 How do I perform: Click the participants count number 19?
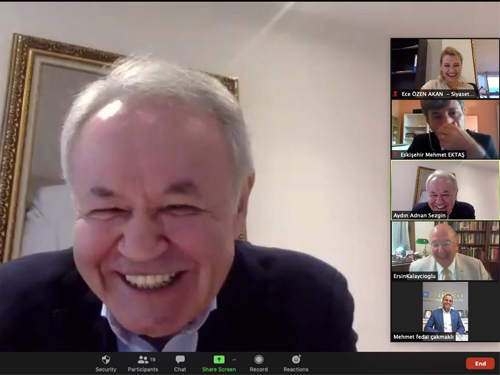(x=153, y=359)
